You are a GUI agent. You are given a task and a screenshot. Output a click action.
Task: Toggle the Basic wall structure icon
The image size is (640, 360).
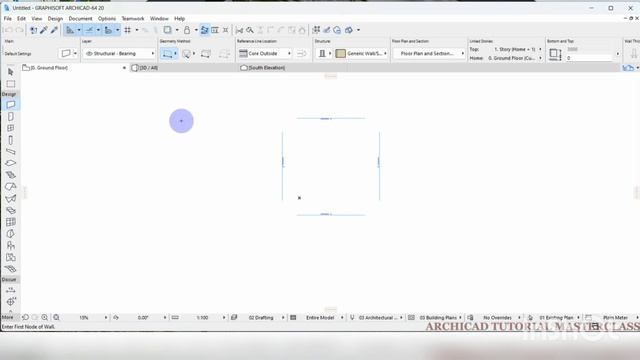tap(322, 53)
